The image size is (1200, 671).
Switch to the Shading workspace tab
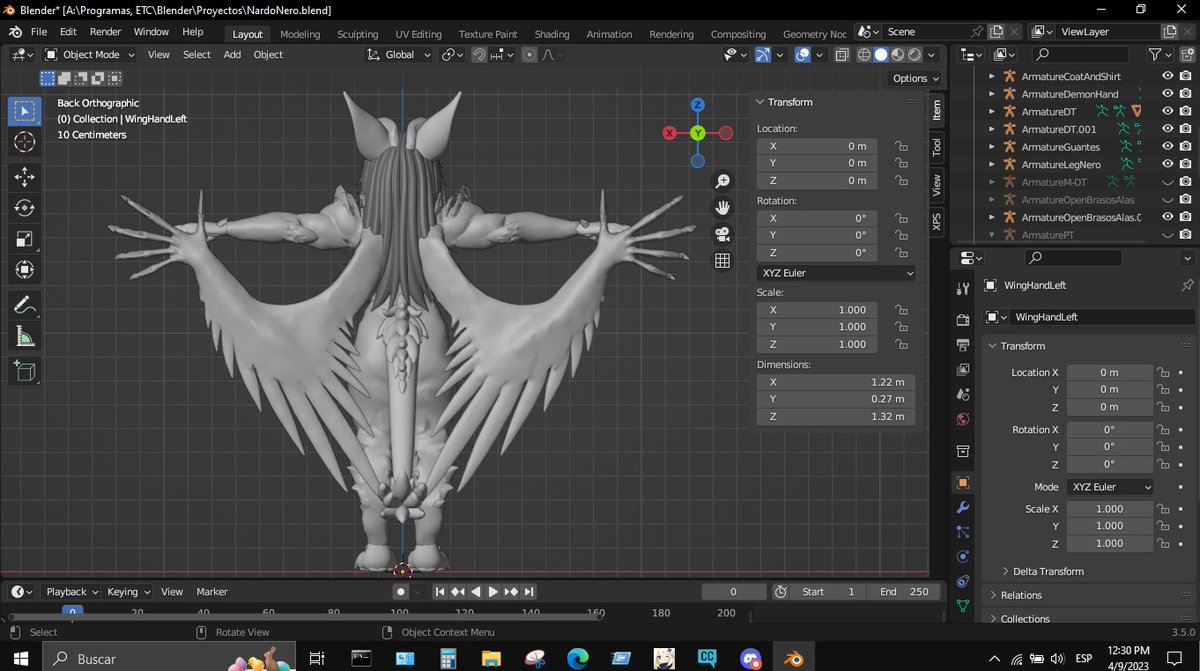(552, 34)
